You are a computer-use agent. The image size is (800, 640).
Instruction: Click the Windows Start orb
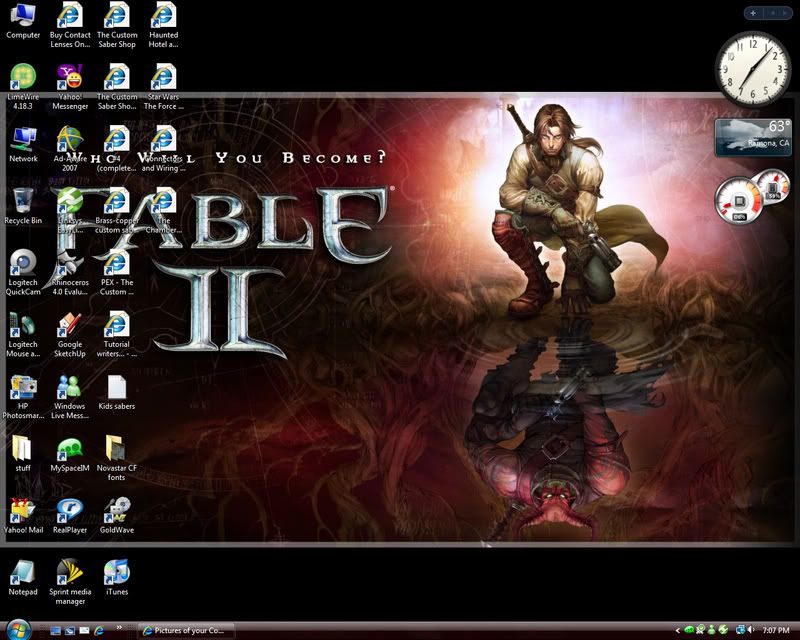[18, 629]
